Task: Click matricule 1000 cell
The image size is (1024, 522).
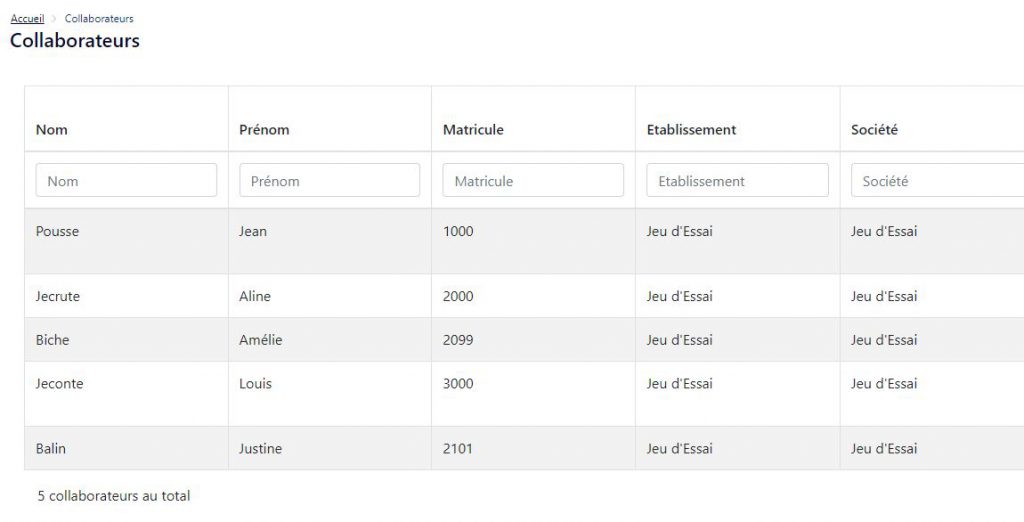Action: [533, 241]
